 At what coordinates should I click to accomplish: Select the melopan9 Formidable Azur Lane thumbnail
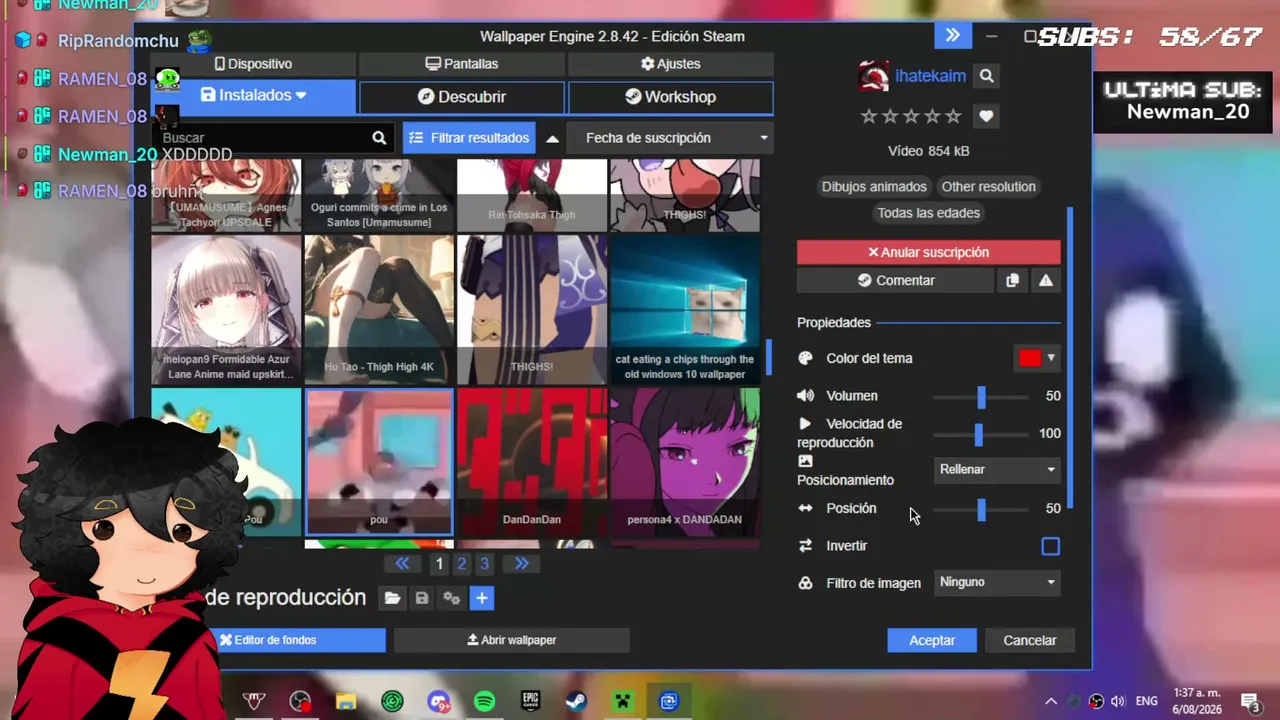[x=226, y=310]
